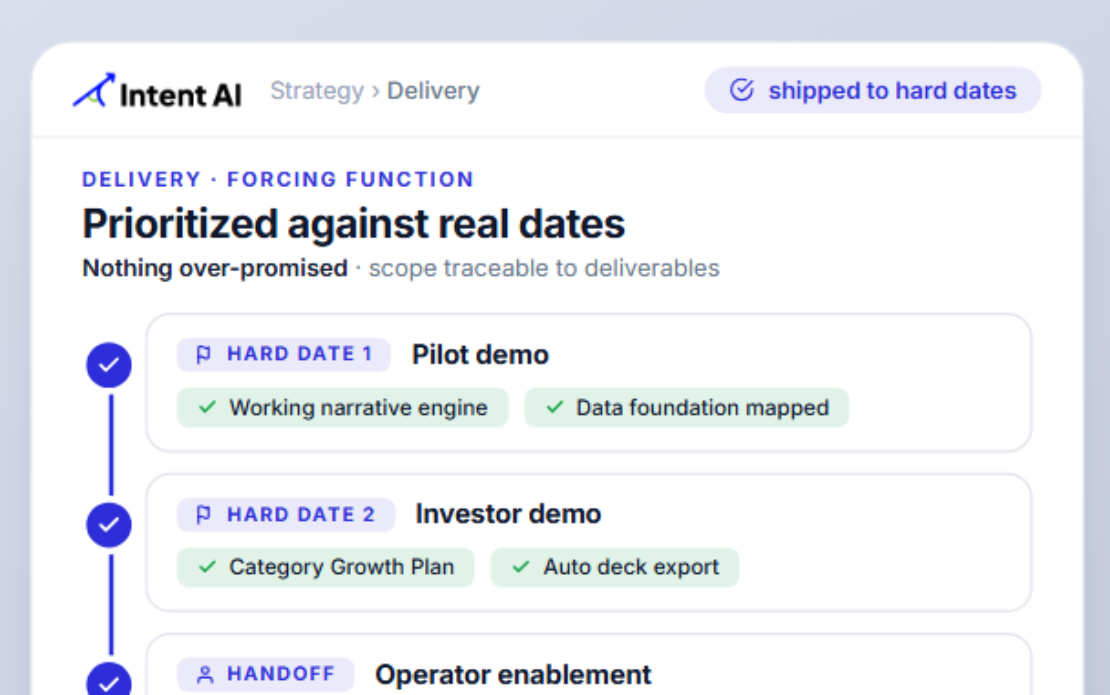Image resolution: width=1110 pixels, height=695 pixels.
Task: Click the timeline check circle beside Investor demo
Action: (x=109, y=525)
